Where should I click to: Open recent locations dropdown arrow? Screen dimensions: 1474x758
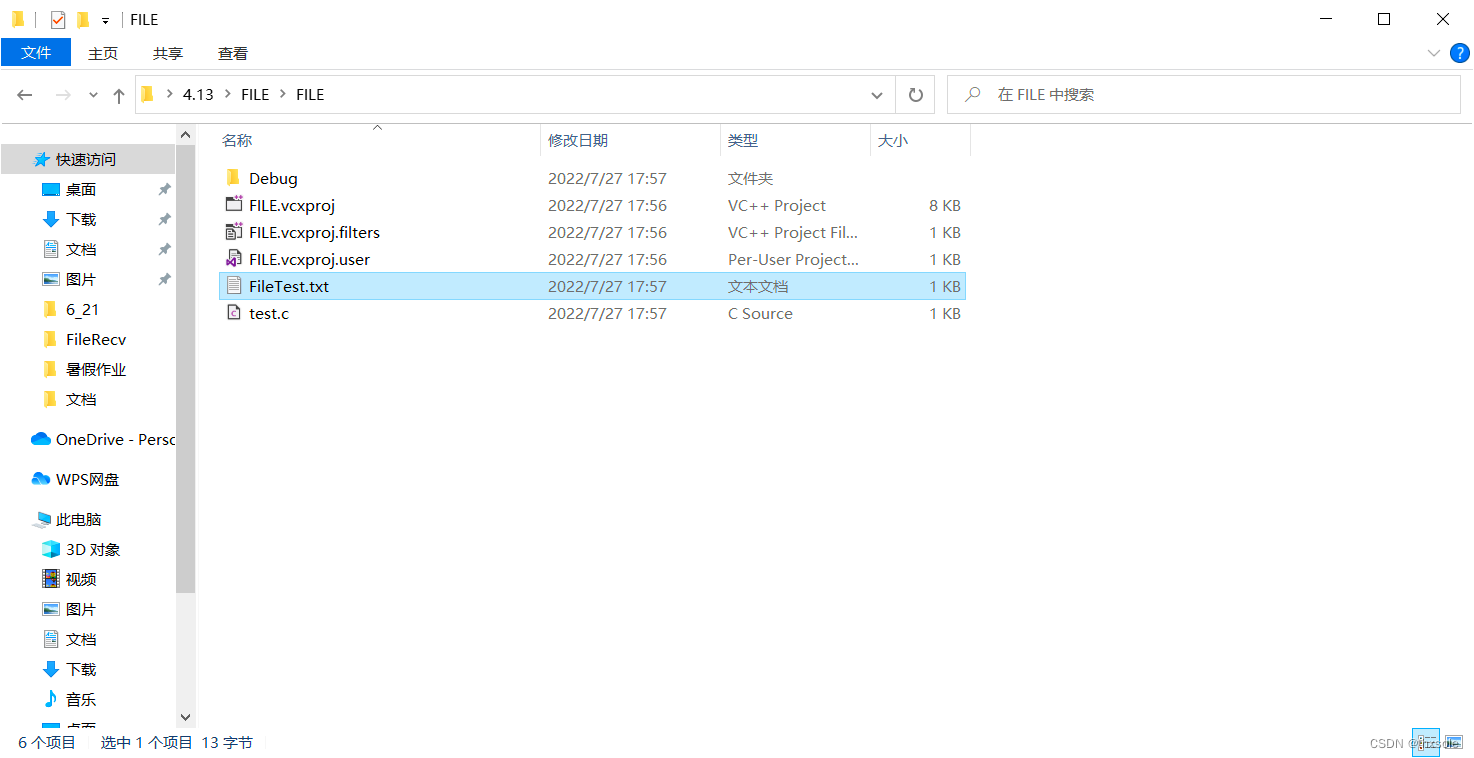(93, 95)
